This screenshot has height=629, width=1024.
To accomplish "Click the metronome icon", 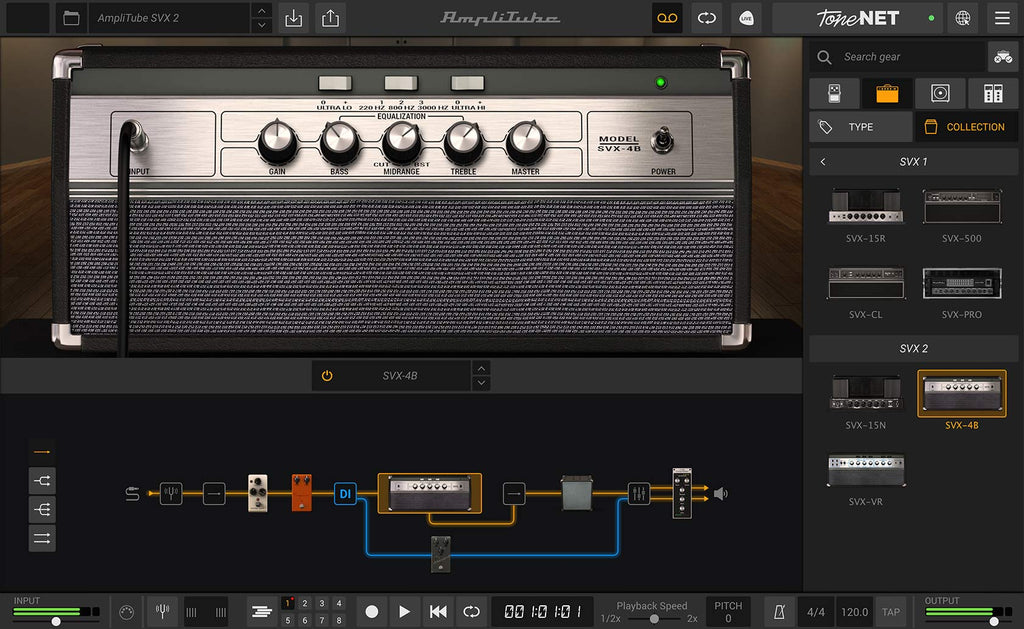I will click(x=779, y=612).
